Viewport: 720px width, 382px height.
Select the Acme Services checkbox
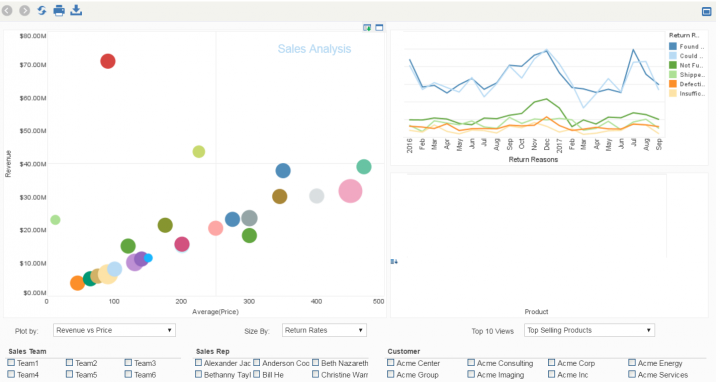tap(632, 374)
